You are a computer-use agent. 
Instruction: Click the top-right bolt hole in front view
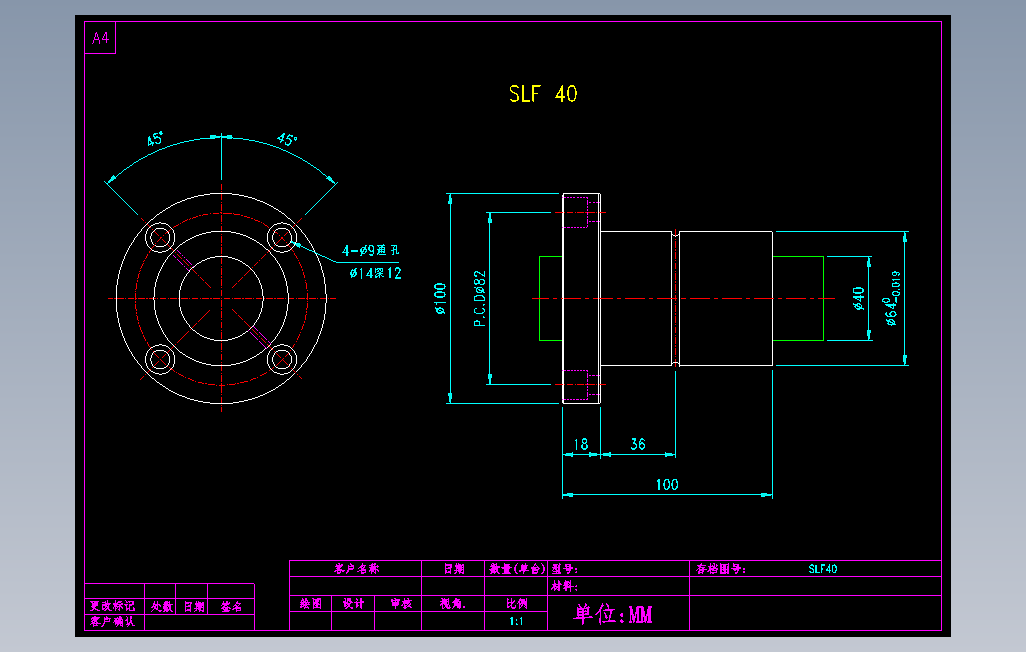[282, 238]
